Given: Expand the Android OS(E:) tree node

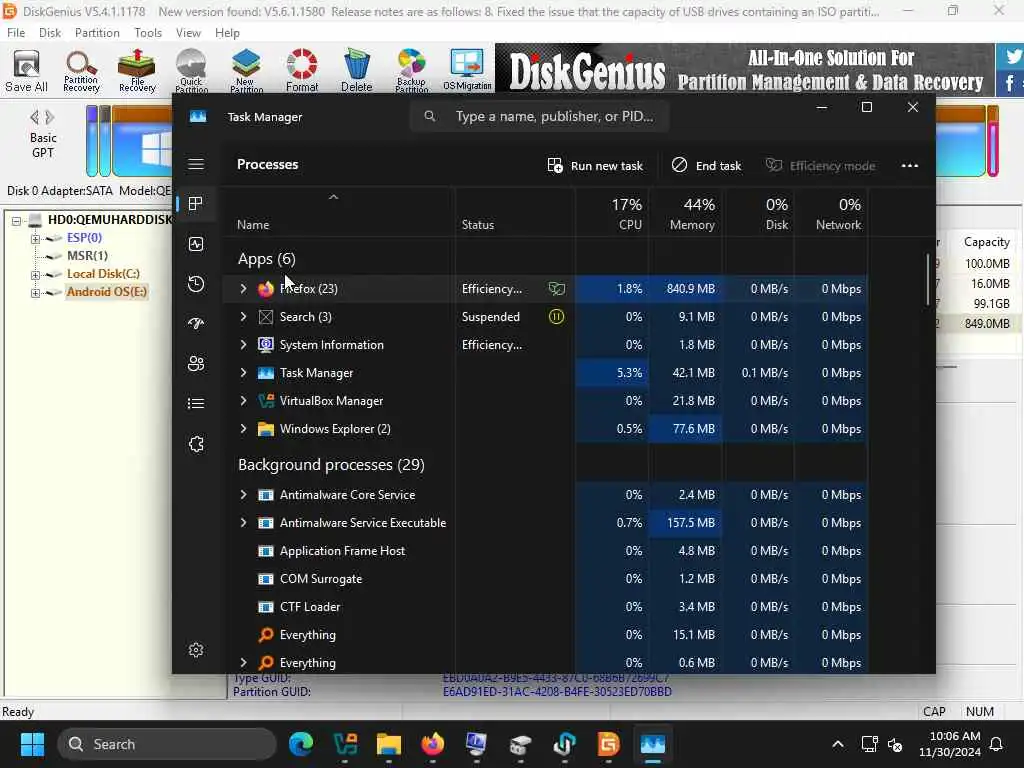Looking at the screenshot, I should point(35,293).
